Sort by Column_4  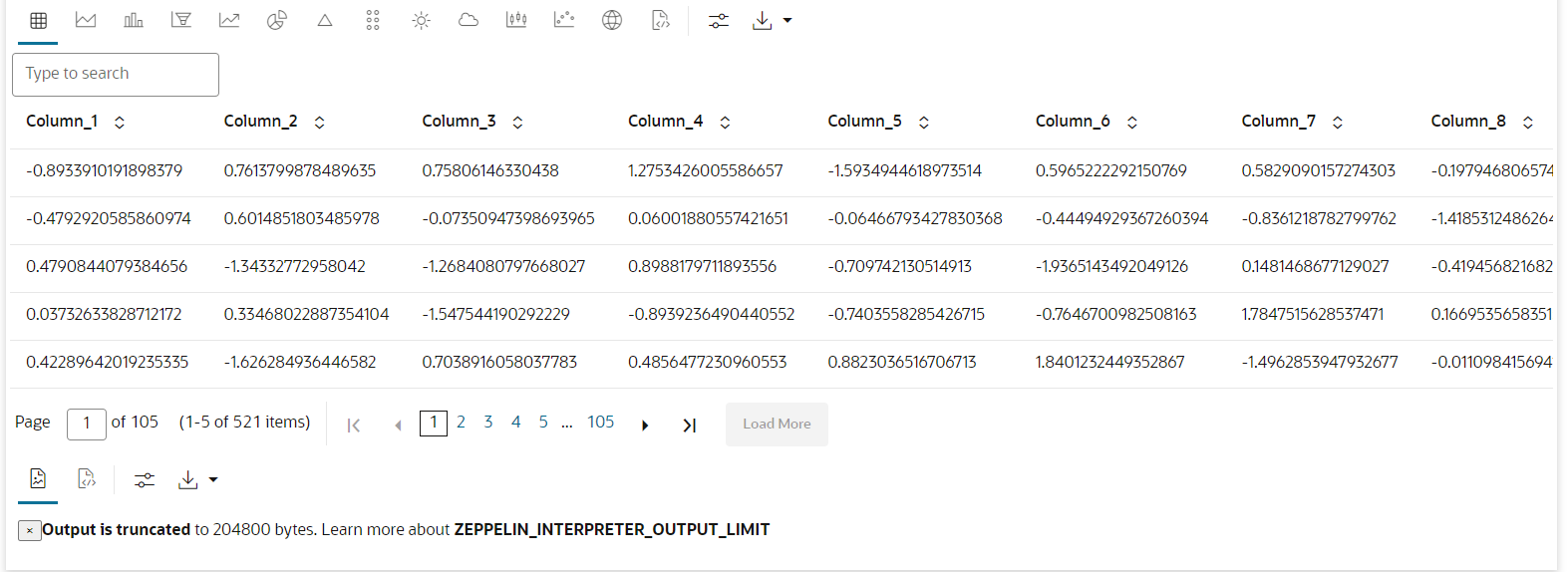pyautogui.click(x=725, y=122)
